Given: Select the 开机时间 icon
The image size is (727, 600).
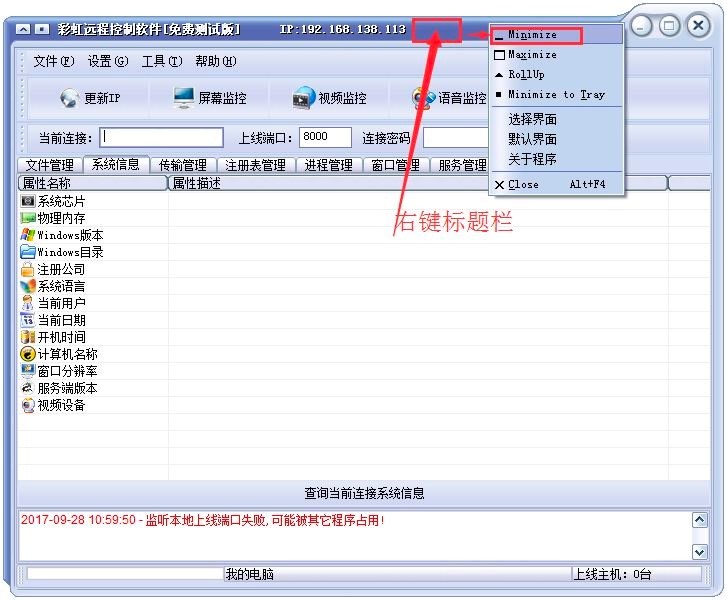Looking at the screenshot, I should pos(28,337).
